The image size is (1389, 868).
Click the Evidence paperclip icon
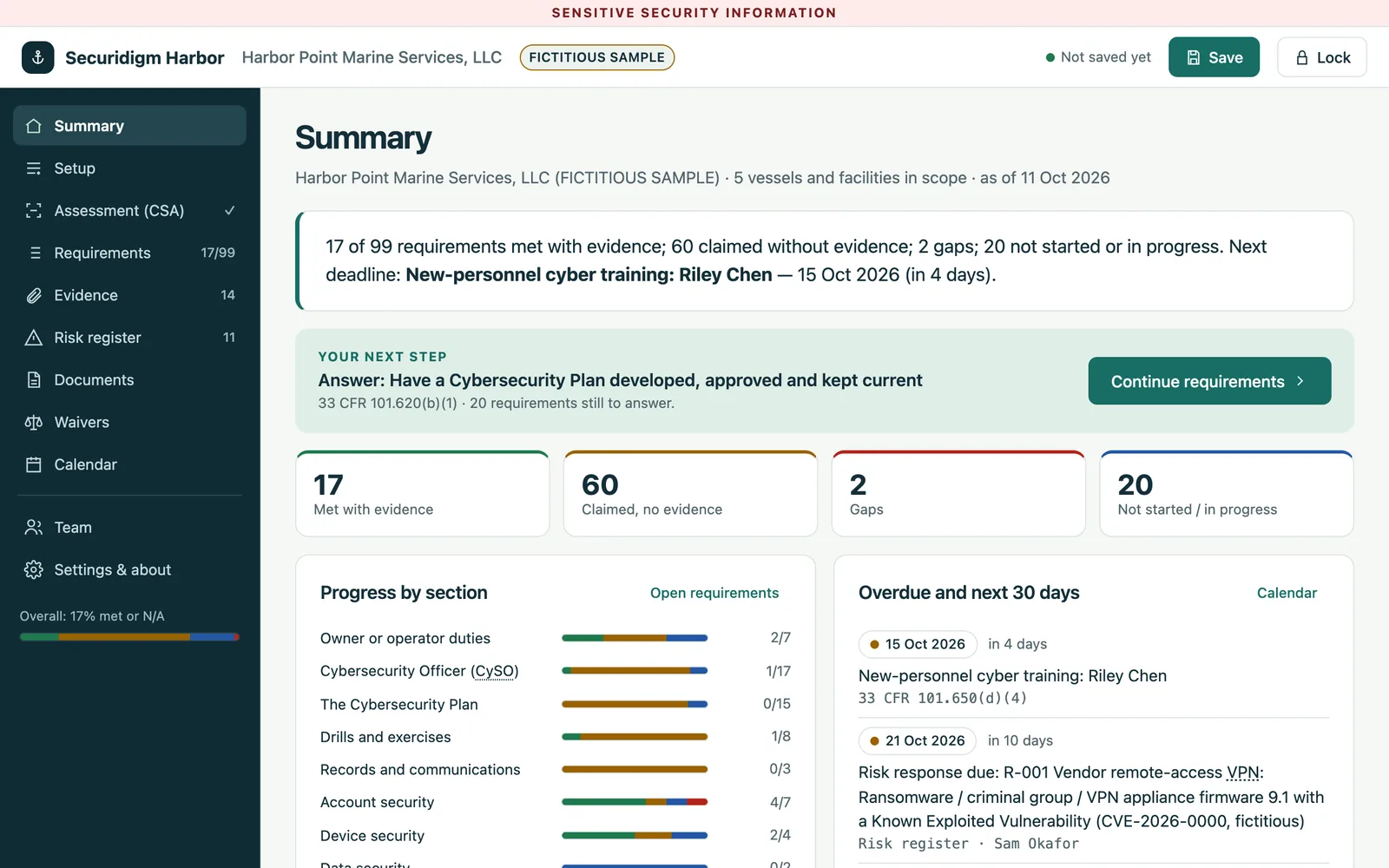[34, 295]
